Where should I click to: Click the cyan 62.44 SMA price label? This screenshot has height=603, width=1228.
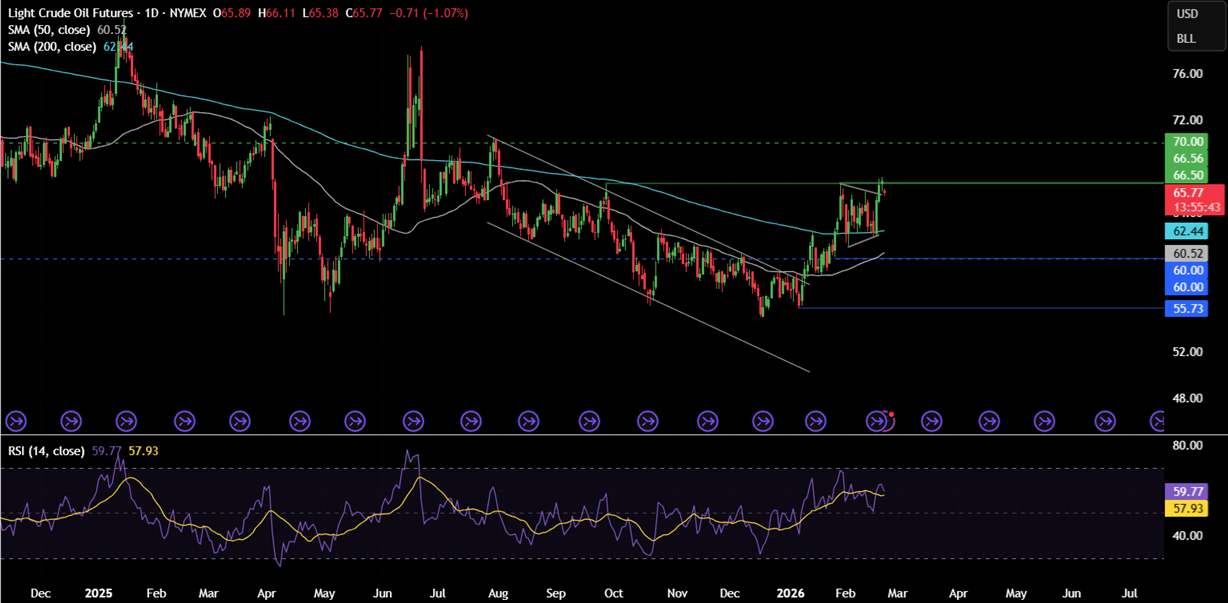1188,231
